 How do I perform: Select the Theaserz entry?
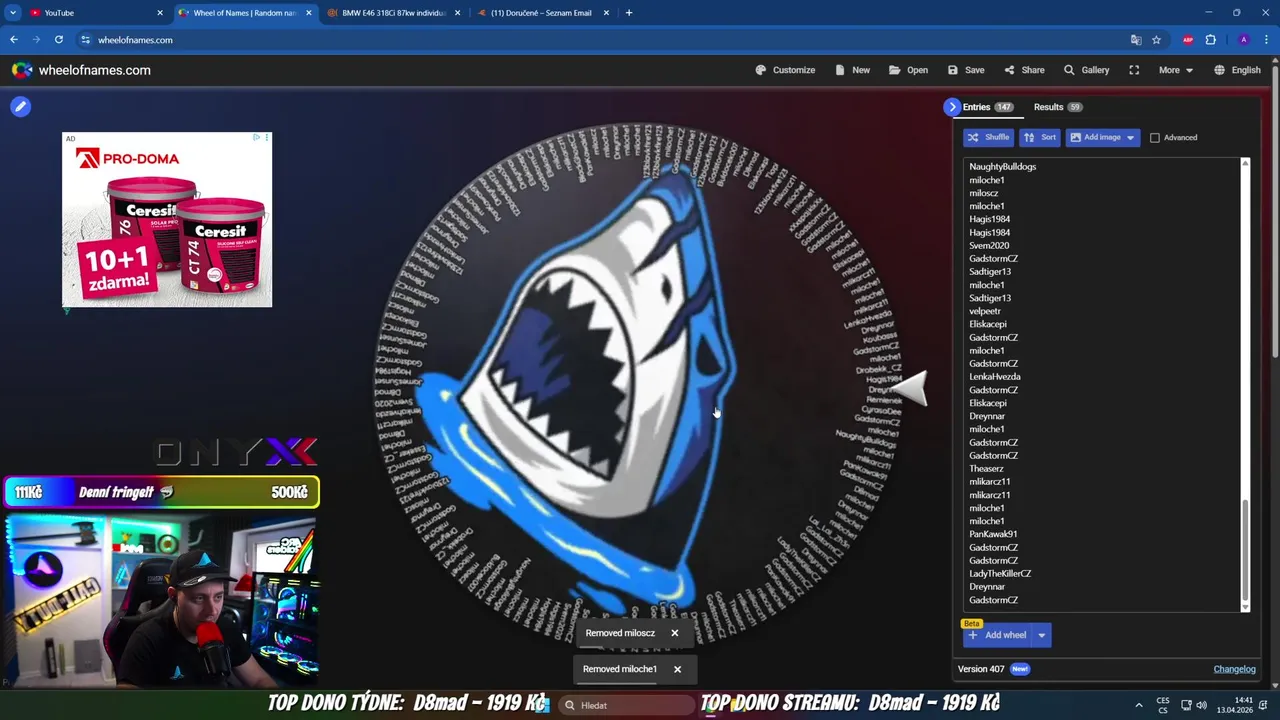pos(986,469)
